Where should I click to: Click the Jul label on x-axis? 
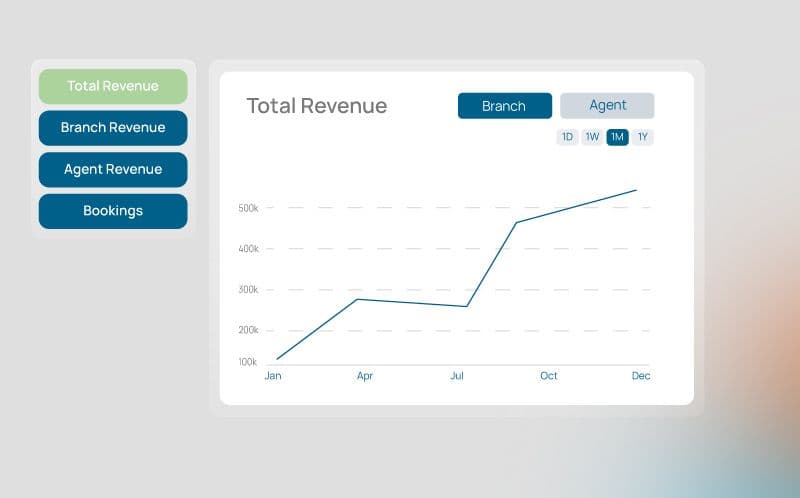tap(457, 376)
